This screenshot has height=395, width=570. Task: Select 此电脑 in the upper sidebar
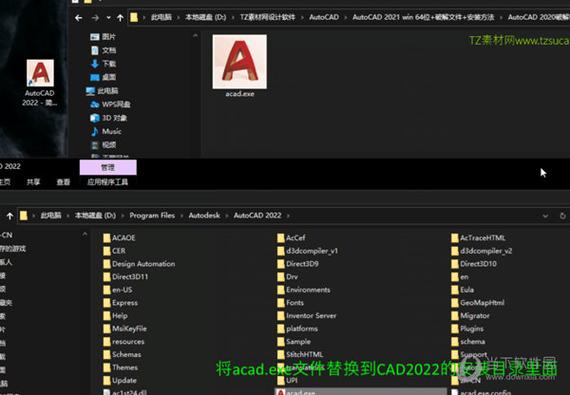pyautogui.click(x=102, y=90)
